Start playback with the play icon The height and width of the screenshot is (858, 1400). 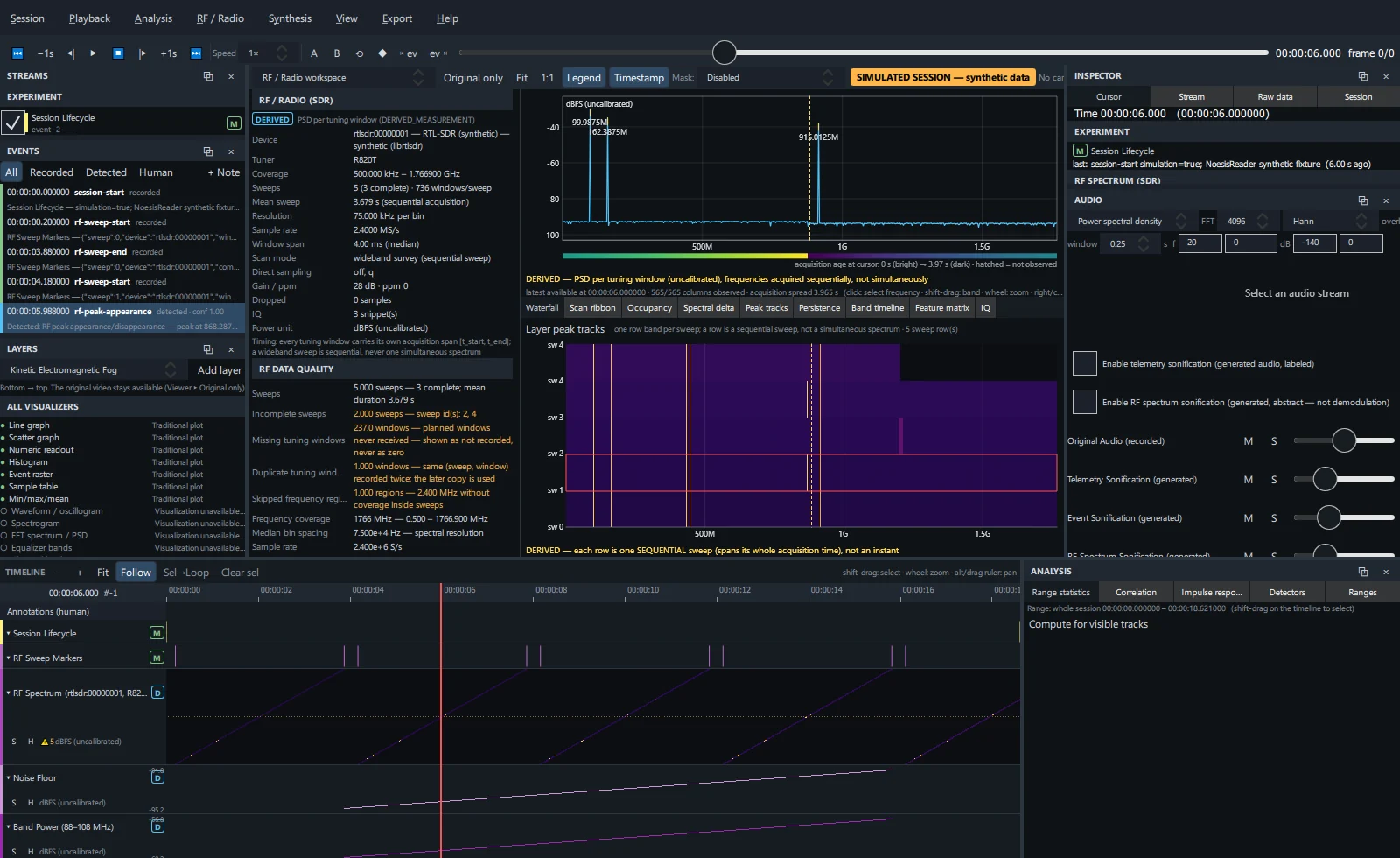(94, 53)
